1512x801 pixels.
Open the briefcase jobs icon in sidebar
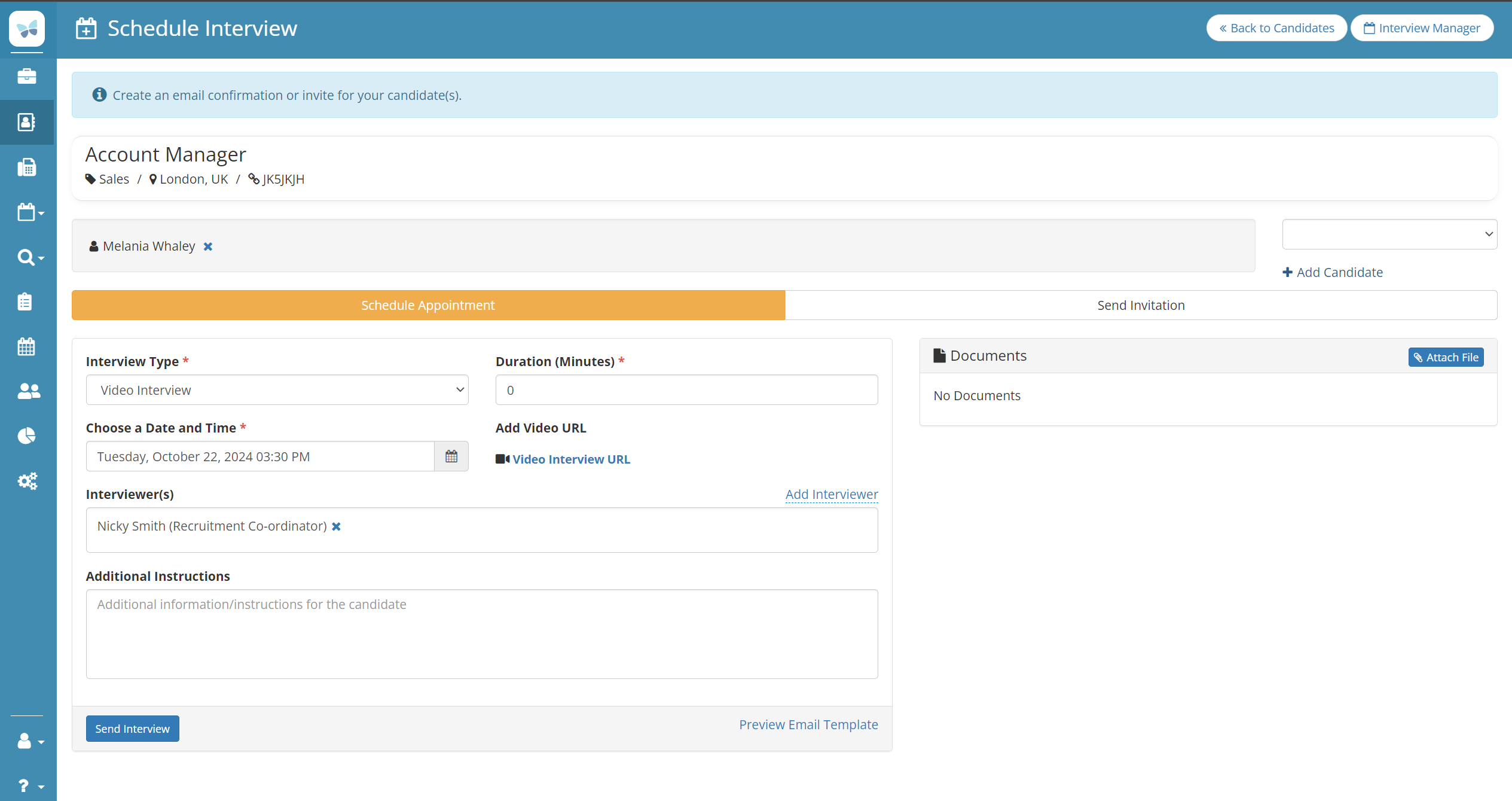tap(27, 77)
